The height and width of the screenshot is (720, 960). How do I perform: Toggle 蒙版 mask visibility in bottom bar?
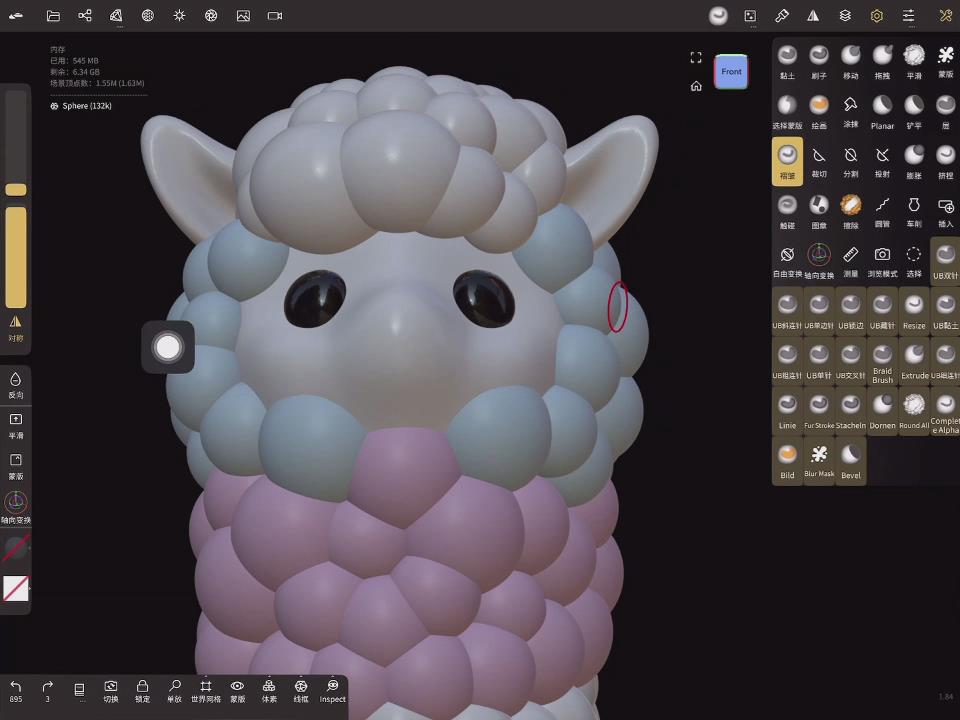[x=238, y=691]
